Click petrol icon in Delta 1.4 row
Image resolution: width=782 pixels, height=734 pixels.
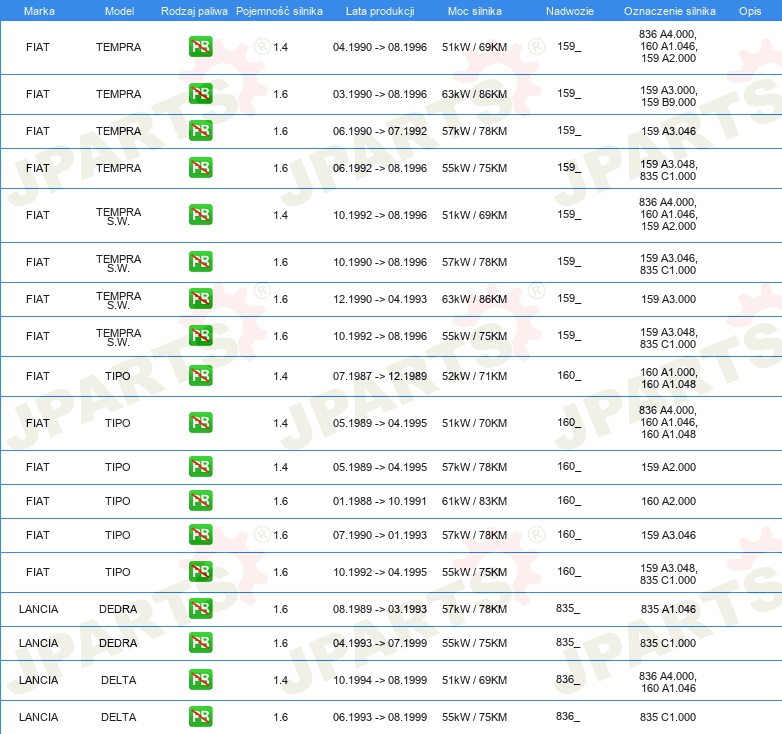pos(200,680)
